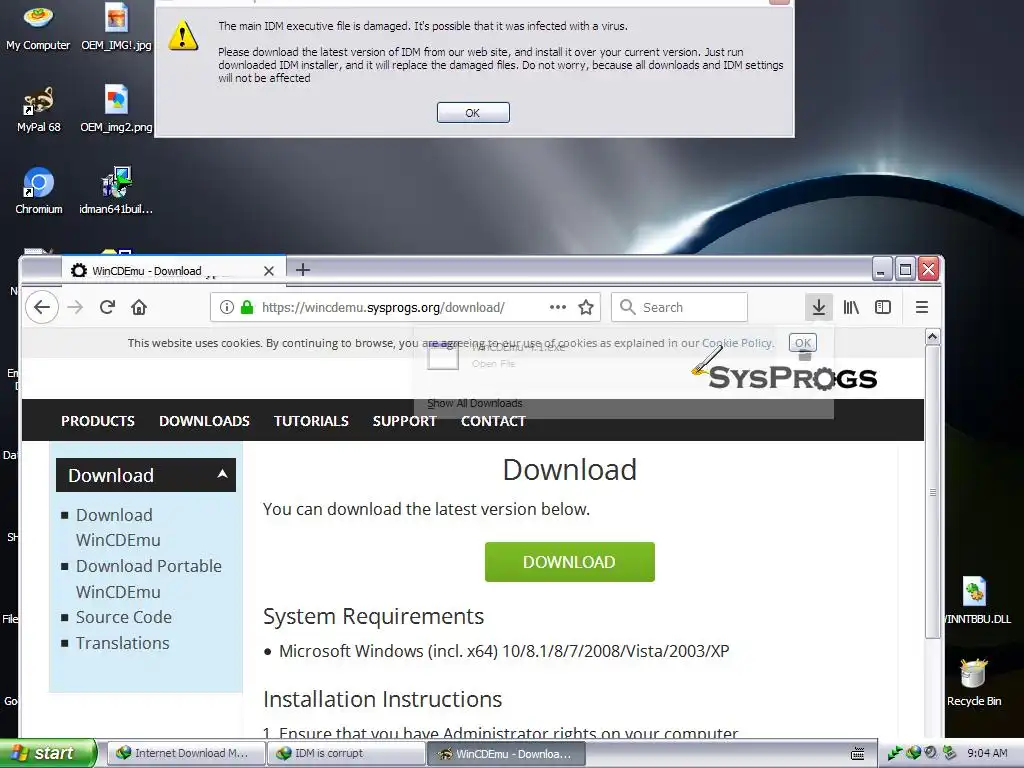Click the green padlock connection icon
The width and height of the screenshot is (1024, 768).
pyautogui.click(x=247, y=307)
